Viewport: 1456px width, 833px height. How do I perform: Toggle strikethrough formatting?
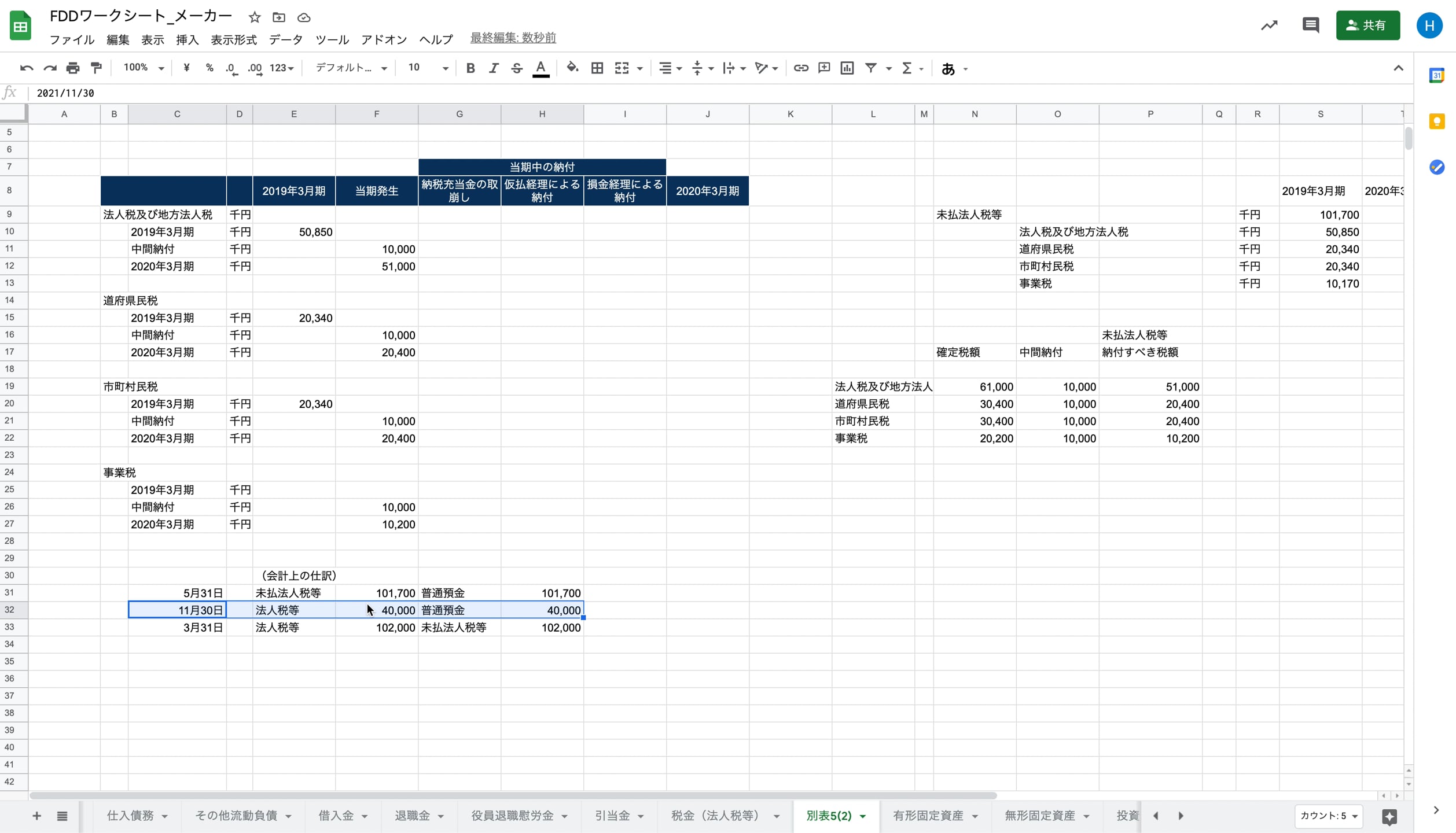[517, 68]
